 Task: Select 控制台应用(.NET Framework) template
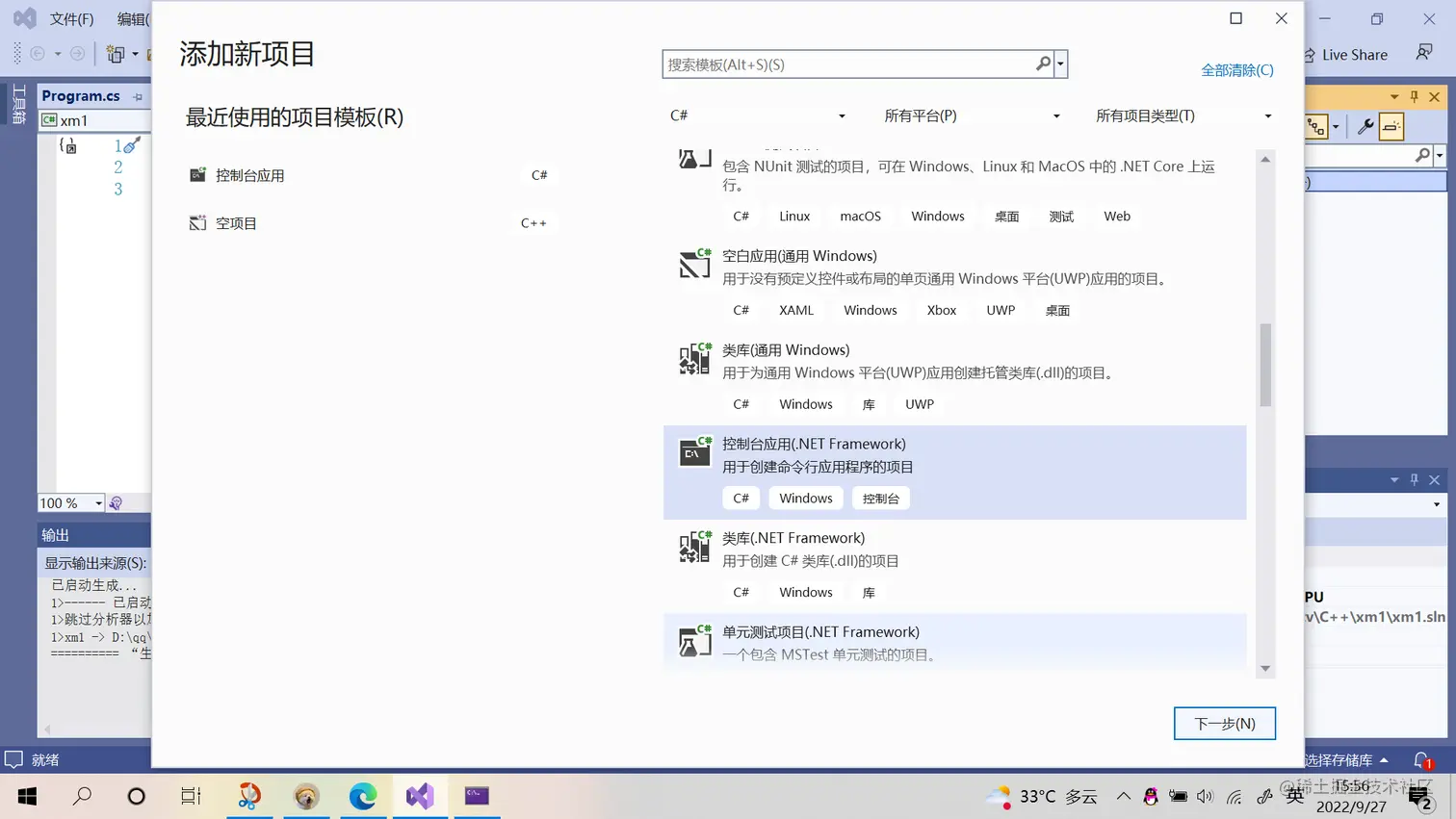point(954,472)
